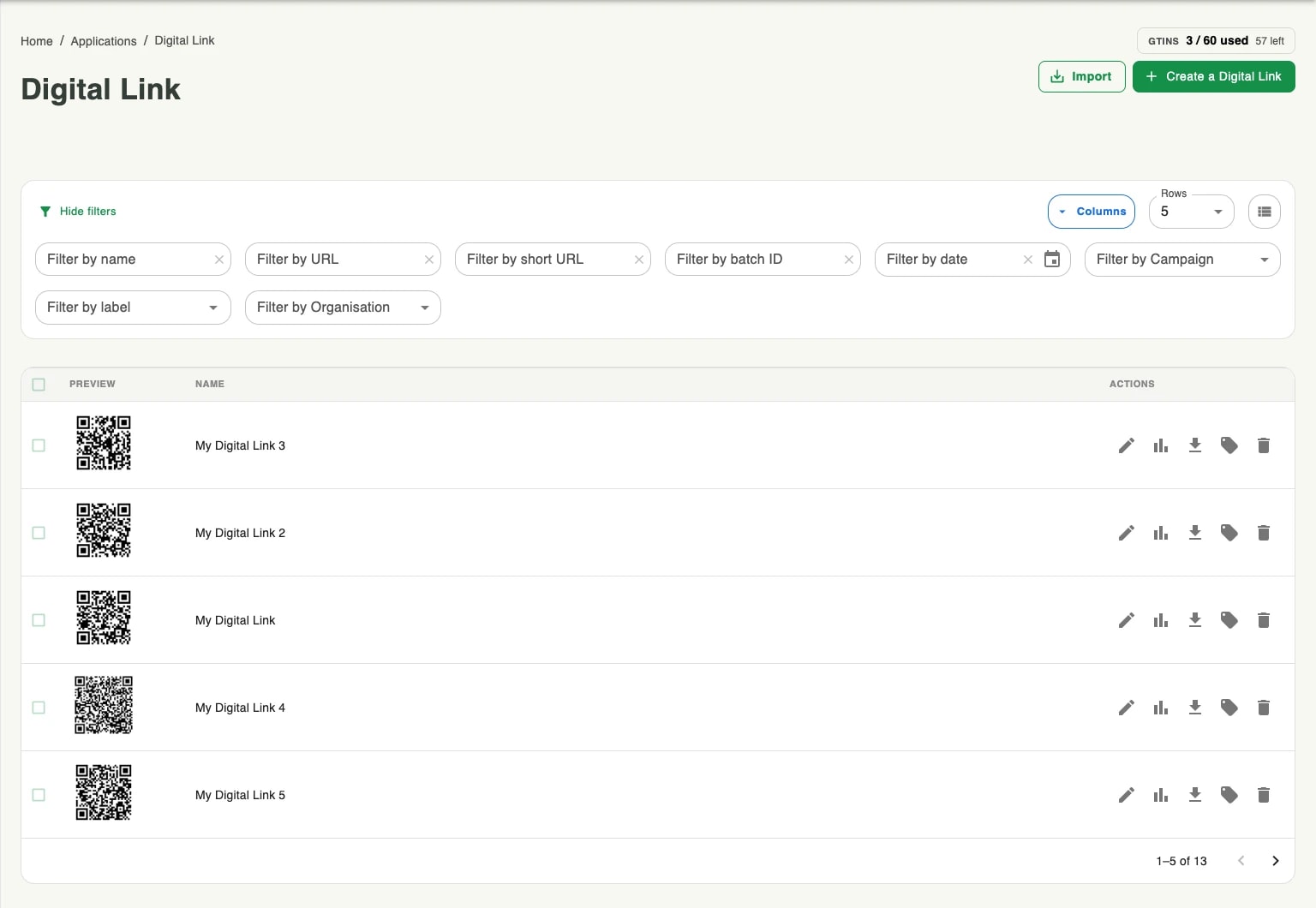Edit My Digital Link 2 with pencil icon

(x=1127, y=533)
